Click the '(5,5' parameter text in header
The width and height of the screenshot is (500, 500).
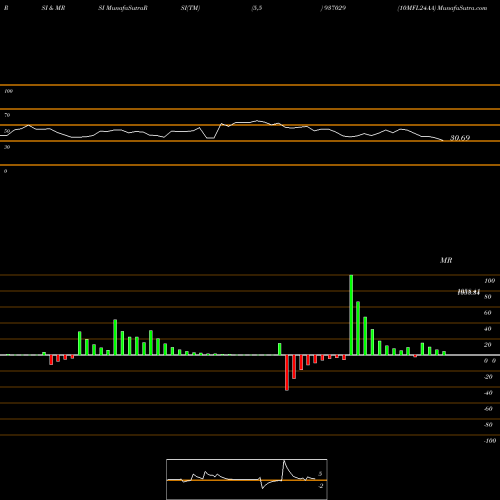[257, 8]
